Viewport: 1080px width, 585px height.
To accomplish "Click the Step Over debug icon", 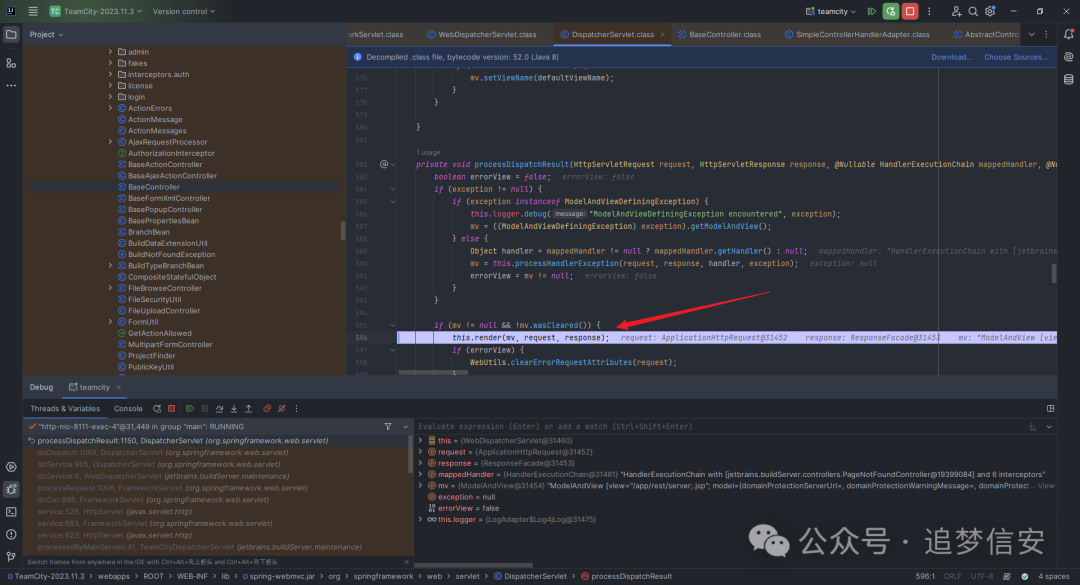I will tap(219, 408).
